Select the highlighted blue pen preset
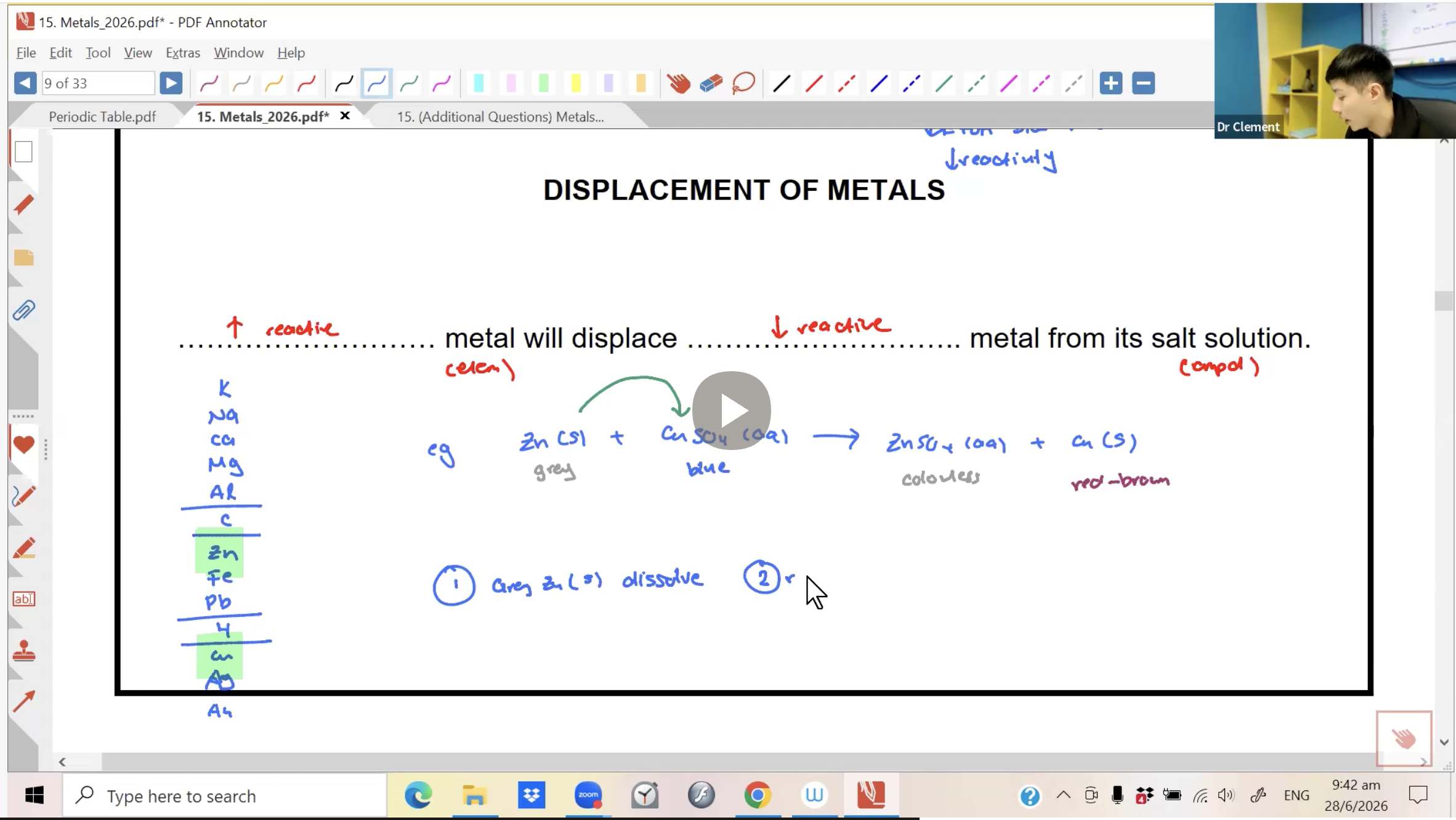The image size is (1456, 820). pos(376,83)
